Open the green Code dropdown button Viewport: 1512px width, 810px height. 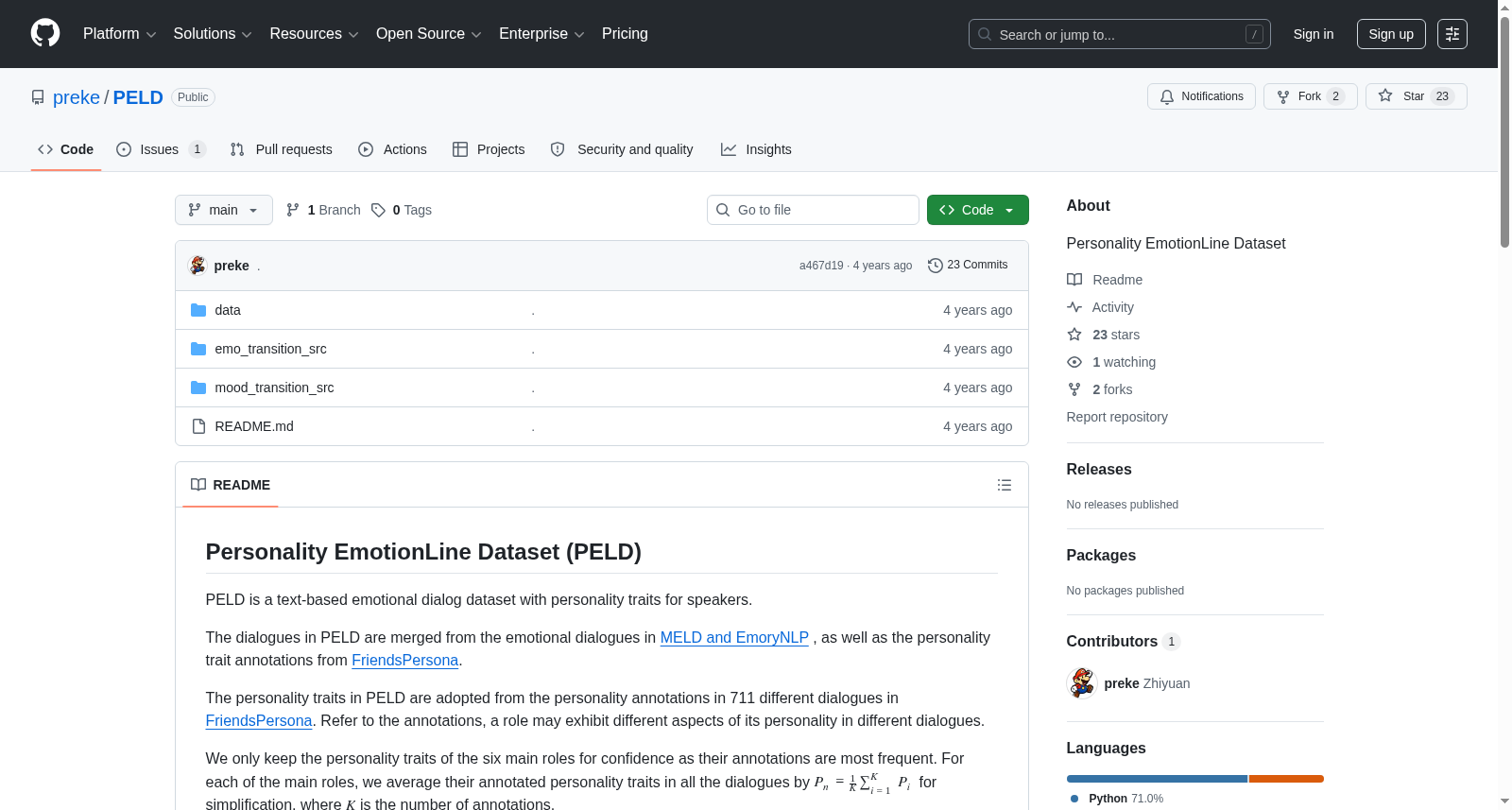[978, 210]
